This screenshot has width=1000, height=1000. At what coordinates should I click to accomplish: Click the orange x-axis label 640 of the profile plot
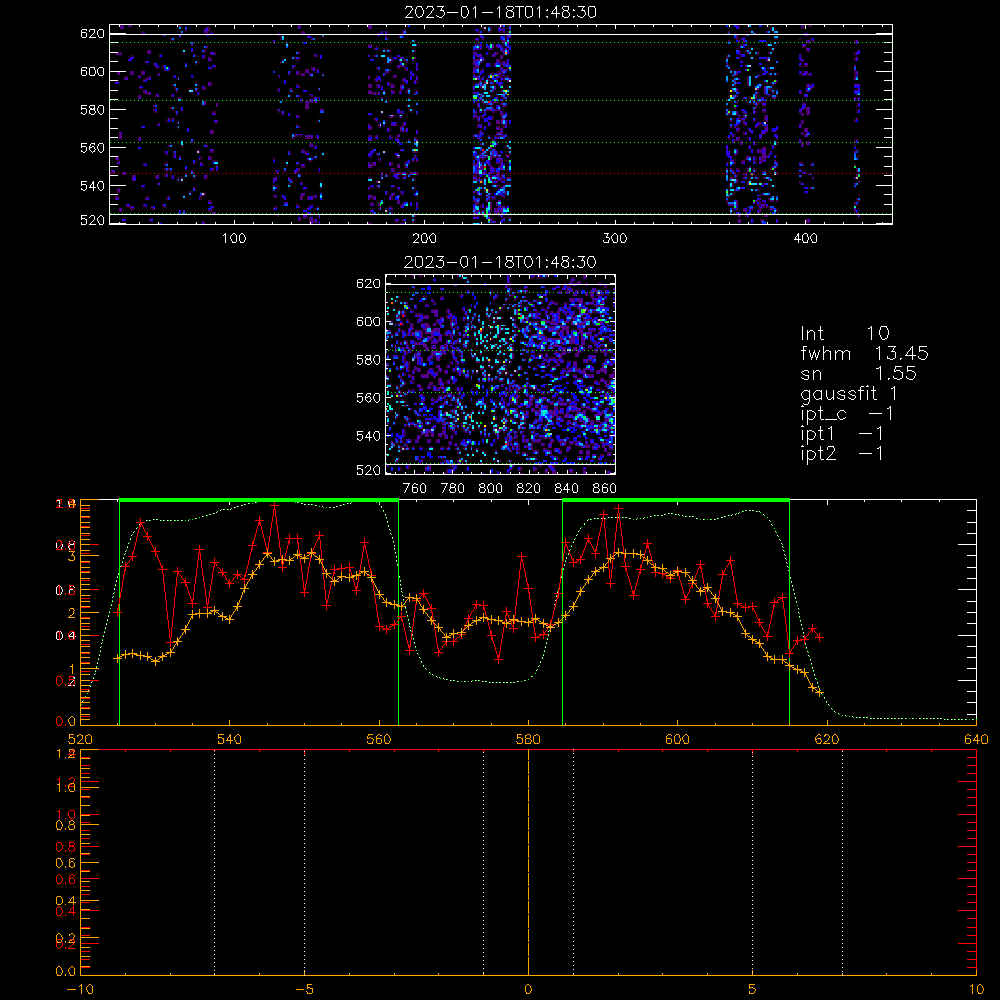click(976, 739)
